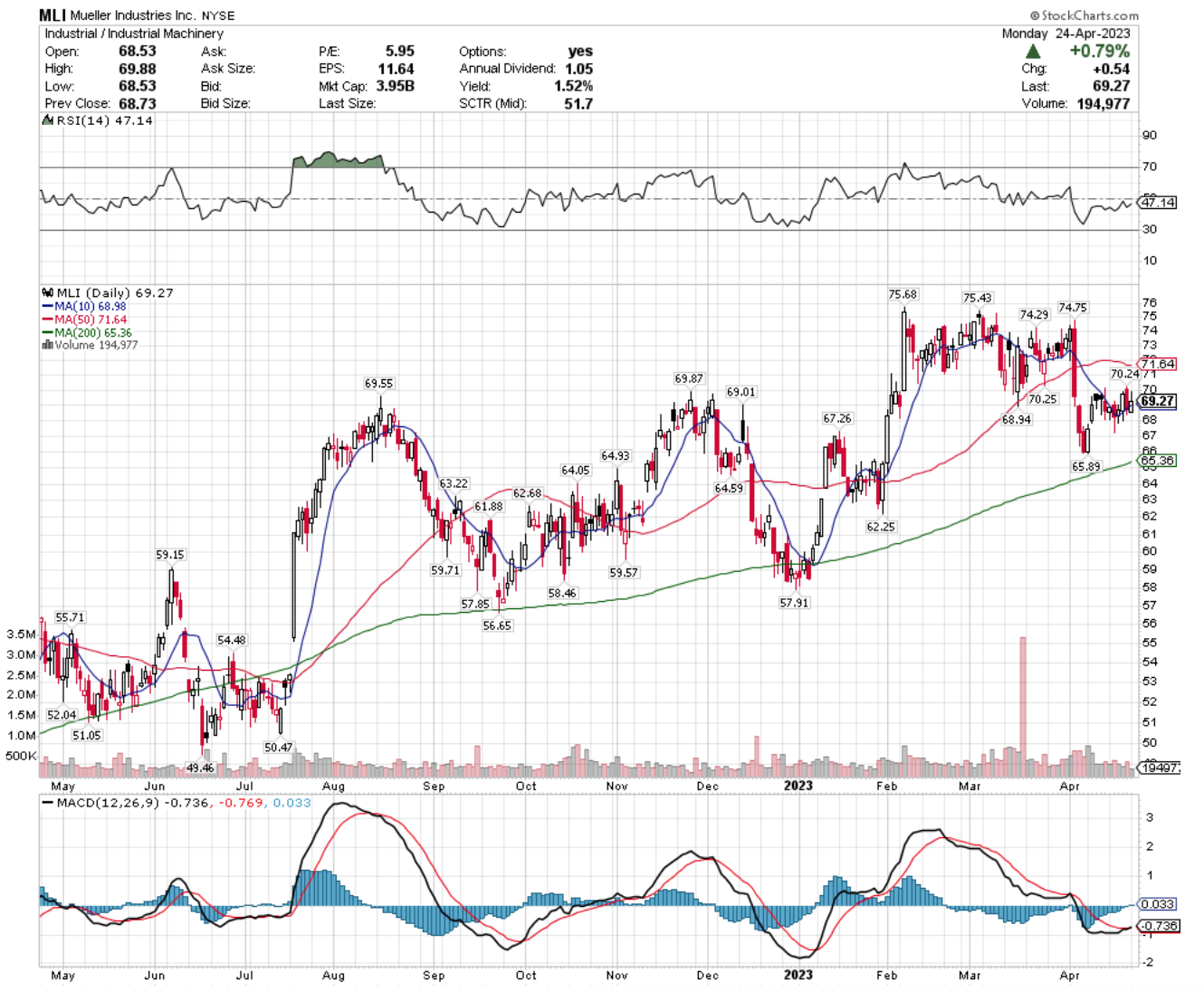Click the small icon beside RSI(14)

[x=48, y=120]
